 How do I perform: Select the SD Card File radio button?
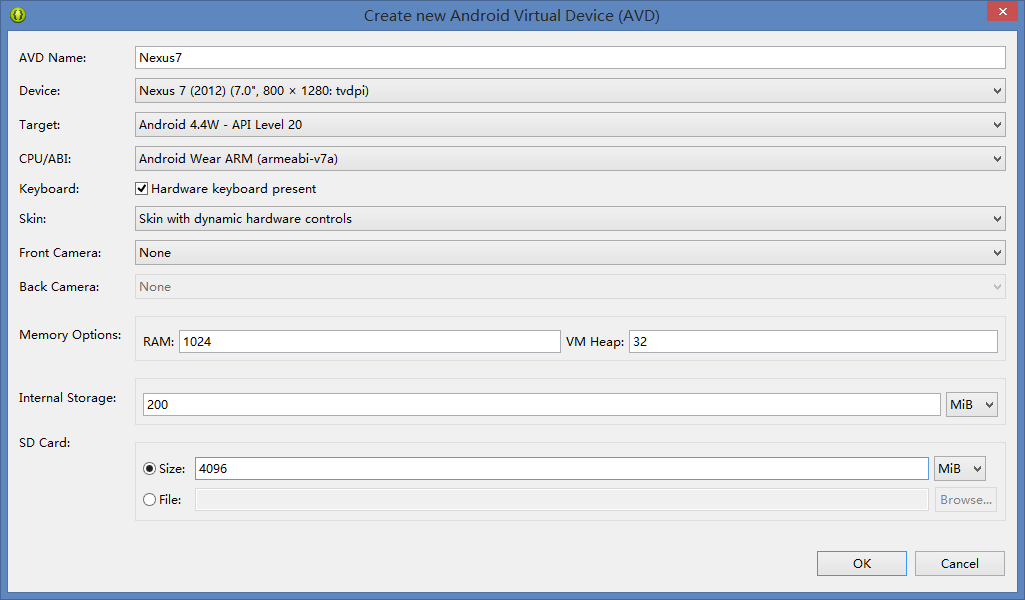pyautogui.click(x=149, y=499)
